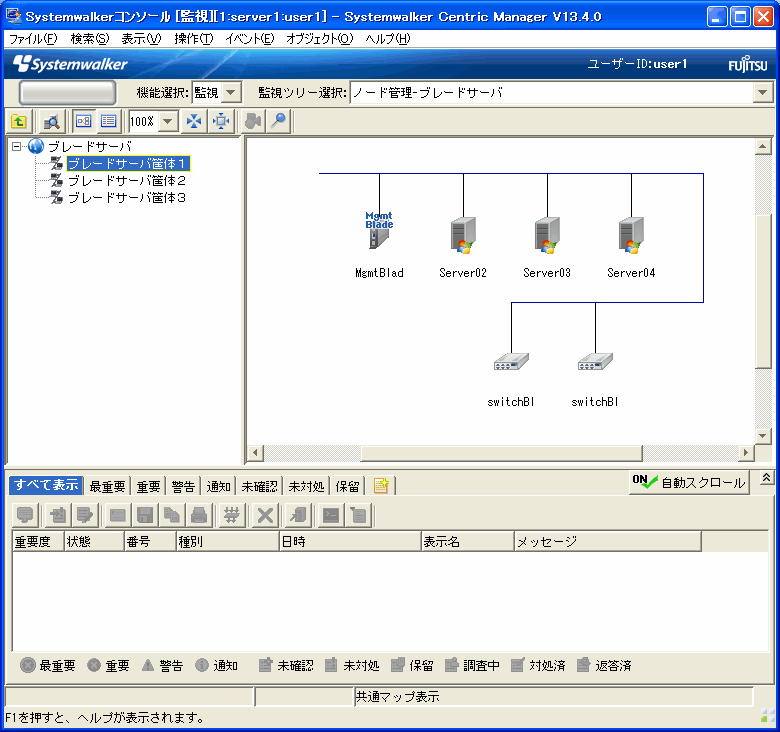Switch to the 通知 event tab
Viewport: 780px width, 732px height.
tap(218, 486)
